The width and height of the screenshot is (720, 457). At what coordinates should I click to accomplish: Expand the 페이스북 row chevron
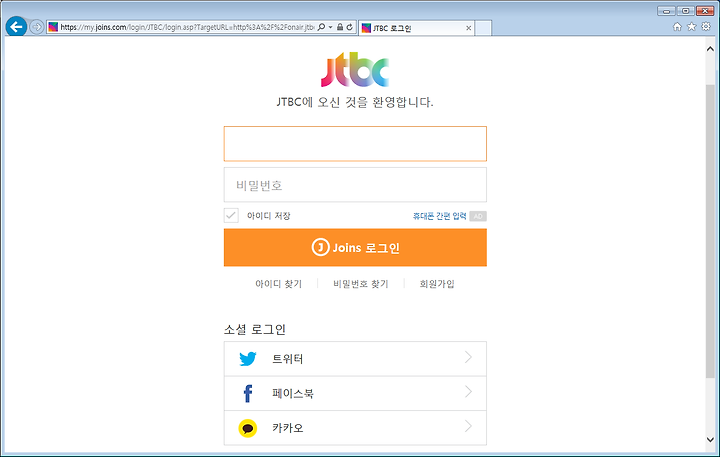tap(468, 392)
